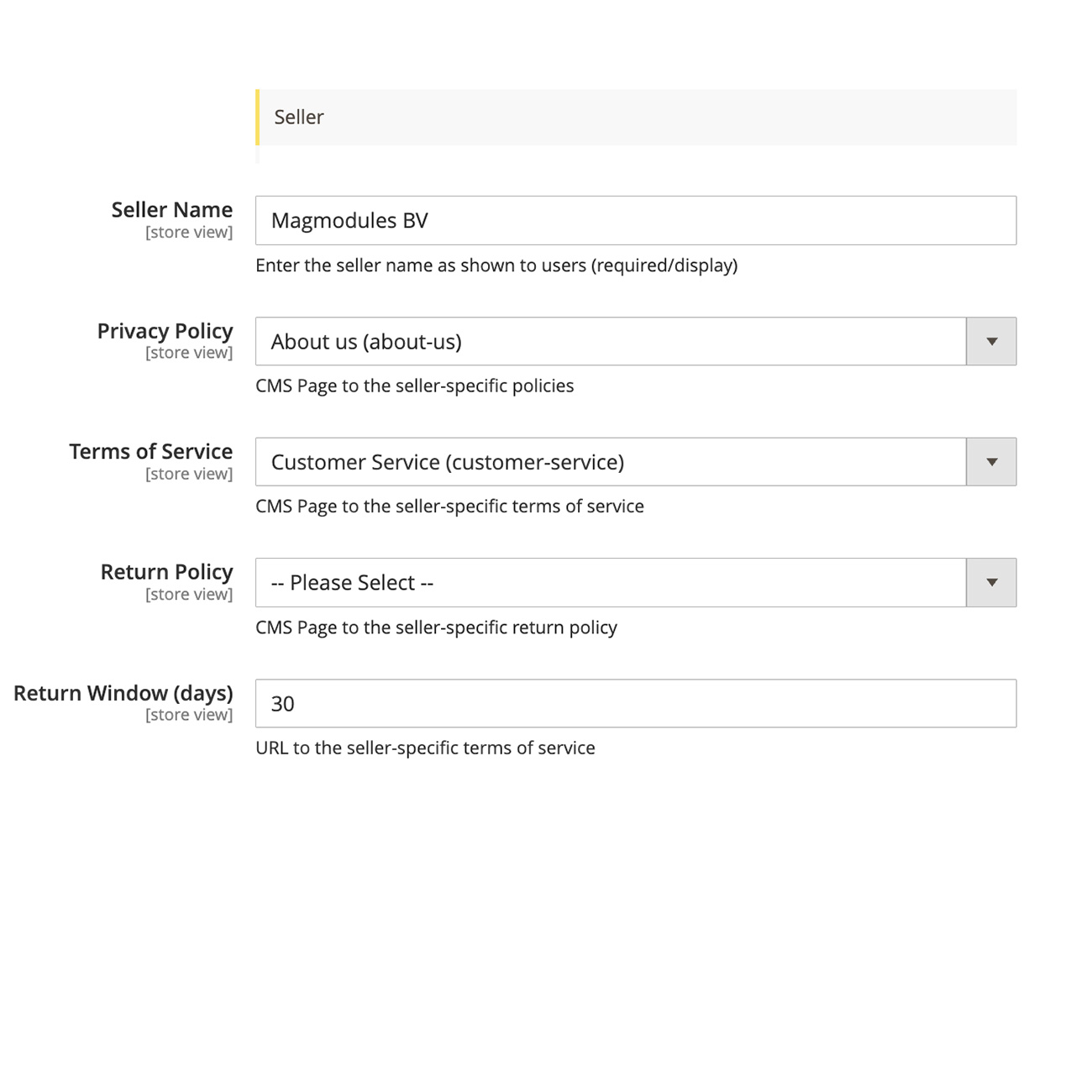Click the 'Privacy Policy' field label
1092x1092 pixels.
point(165,331)
